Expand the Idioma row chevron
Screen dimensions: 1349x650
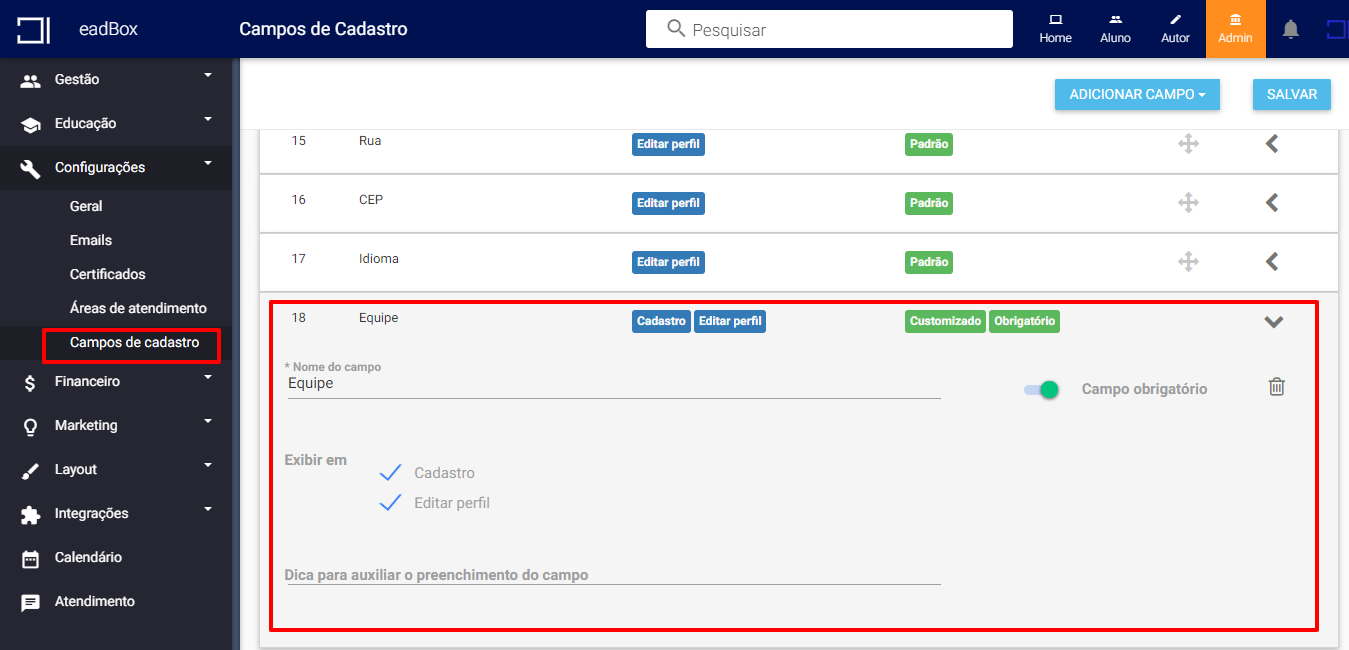pyautogui.click(x=1272, y=262)
